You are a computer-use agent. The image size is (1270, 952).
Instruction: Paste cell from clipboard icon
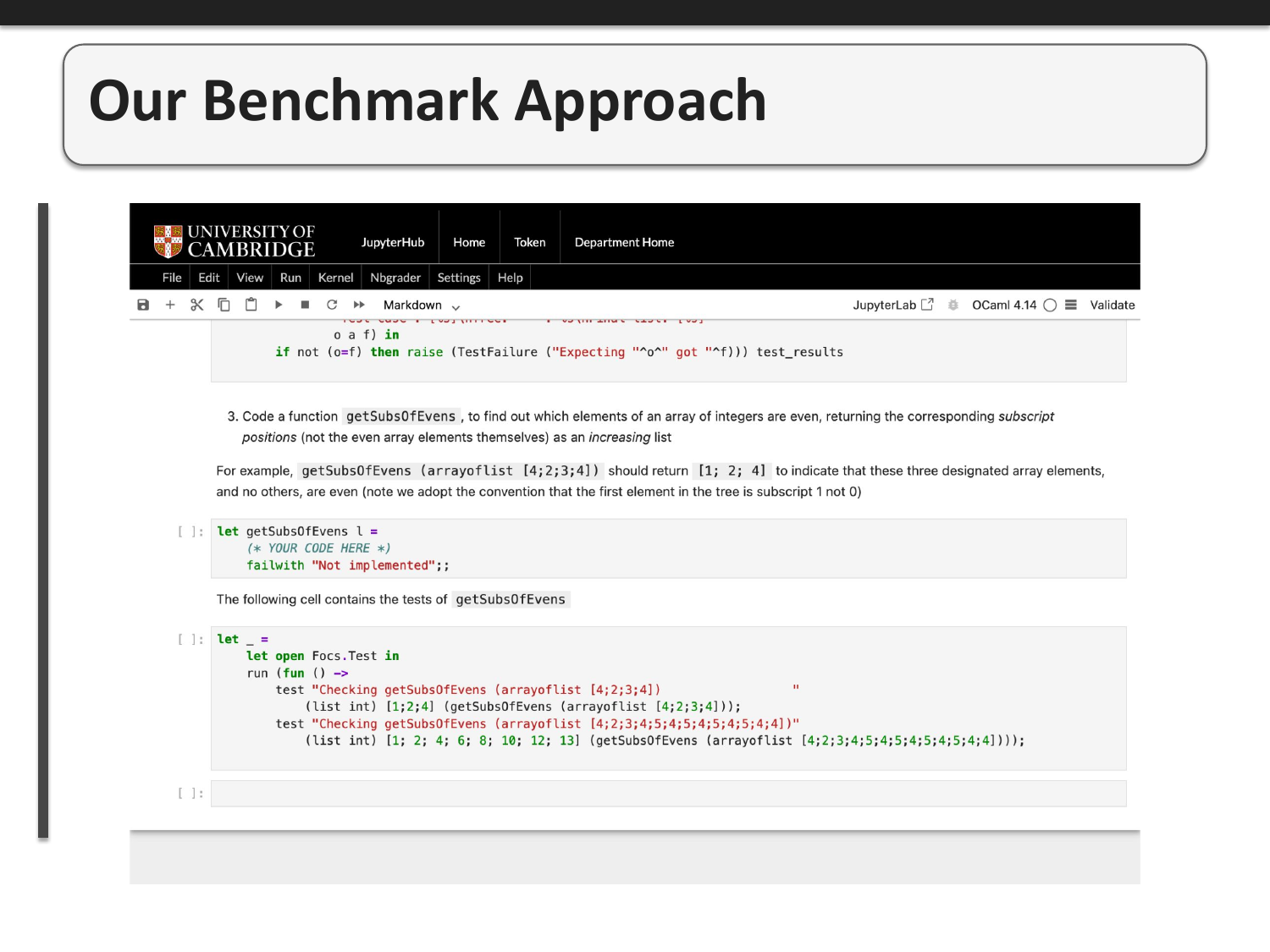[x=251, y=305]
